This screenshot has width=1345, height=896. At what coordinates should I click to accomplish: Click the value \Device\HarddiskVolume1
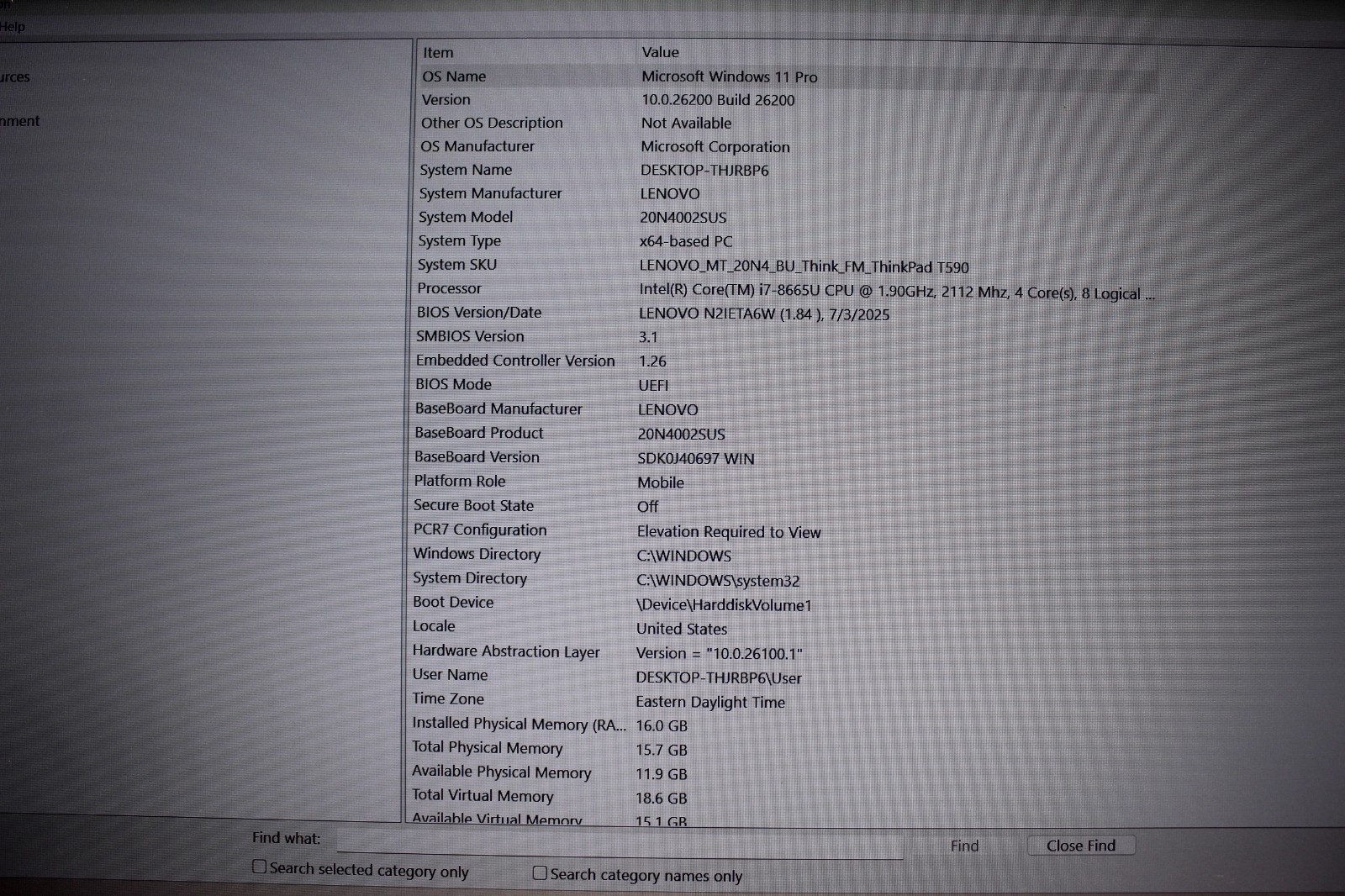(x=724, y=605)
